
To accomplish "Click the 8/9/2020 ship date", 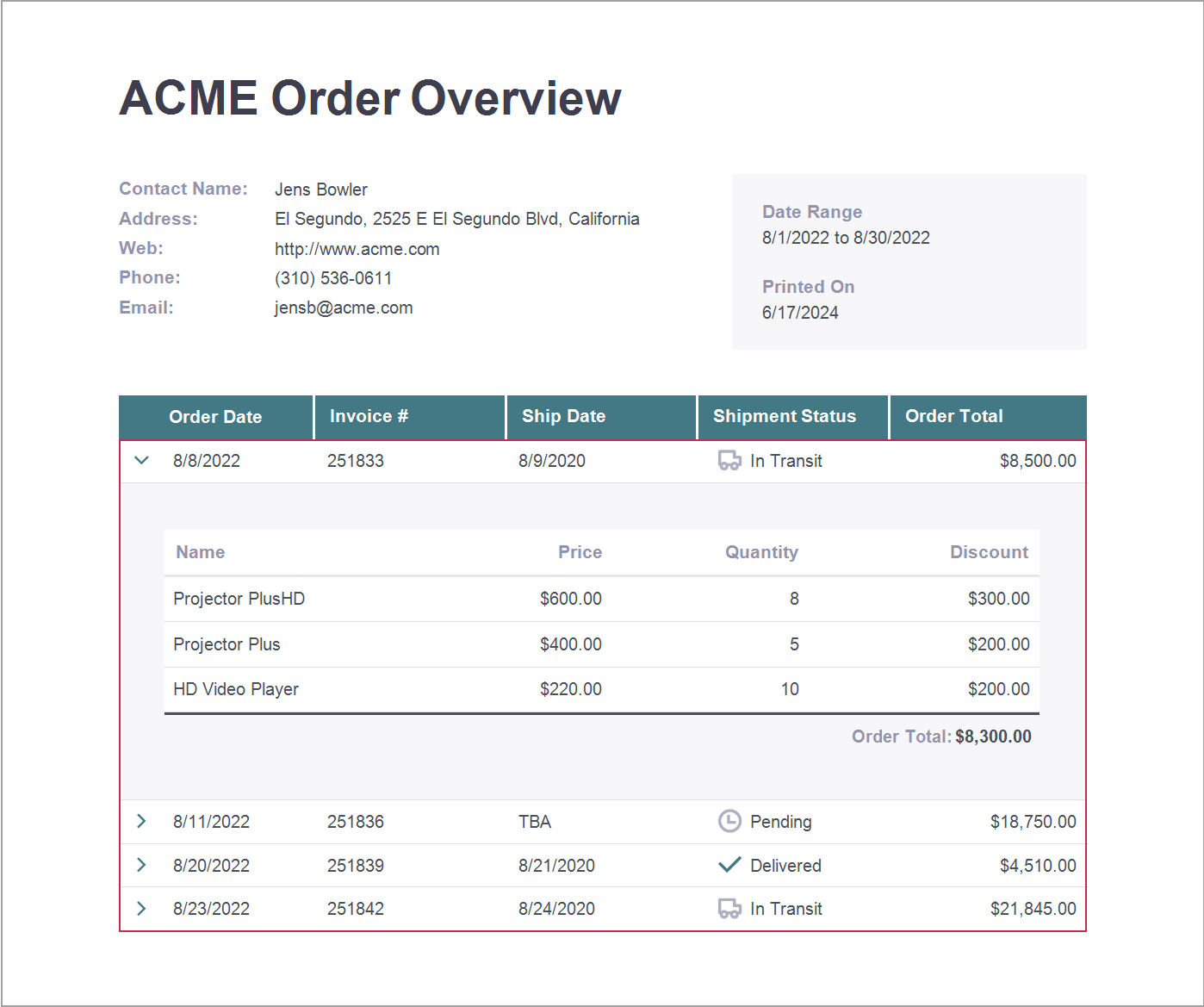I will pyautogui.click(x=551, y=461).
